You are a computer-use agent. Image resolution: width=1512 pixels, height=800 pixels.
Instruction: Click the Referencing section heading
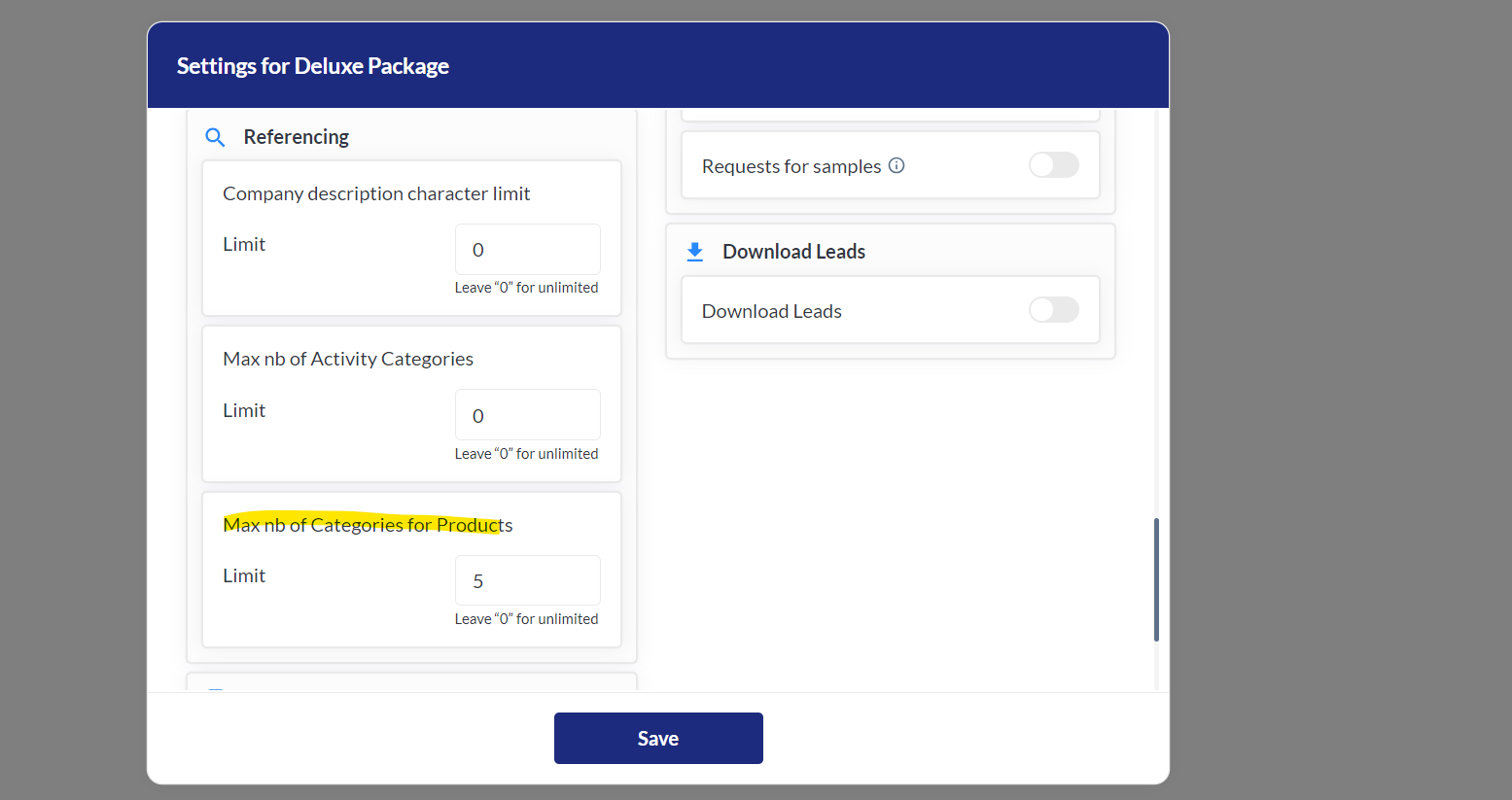tap(296, 137)
